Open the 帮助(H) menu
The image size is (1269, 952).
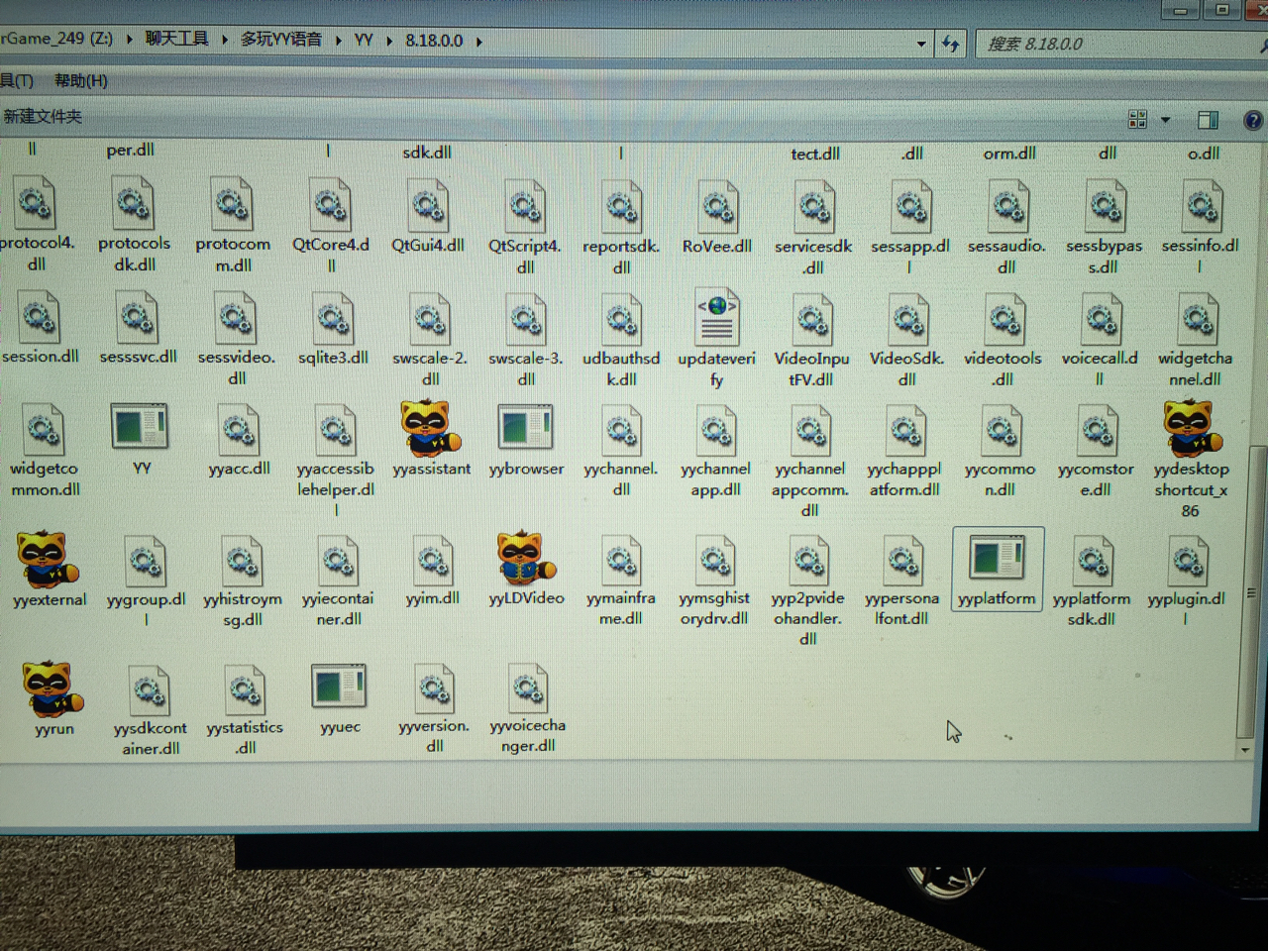(81, 81)
